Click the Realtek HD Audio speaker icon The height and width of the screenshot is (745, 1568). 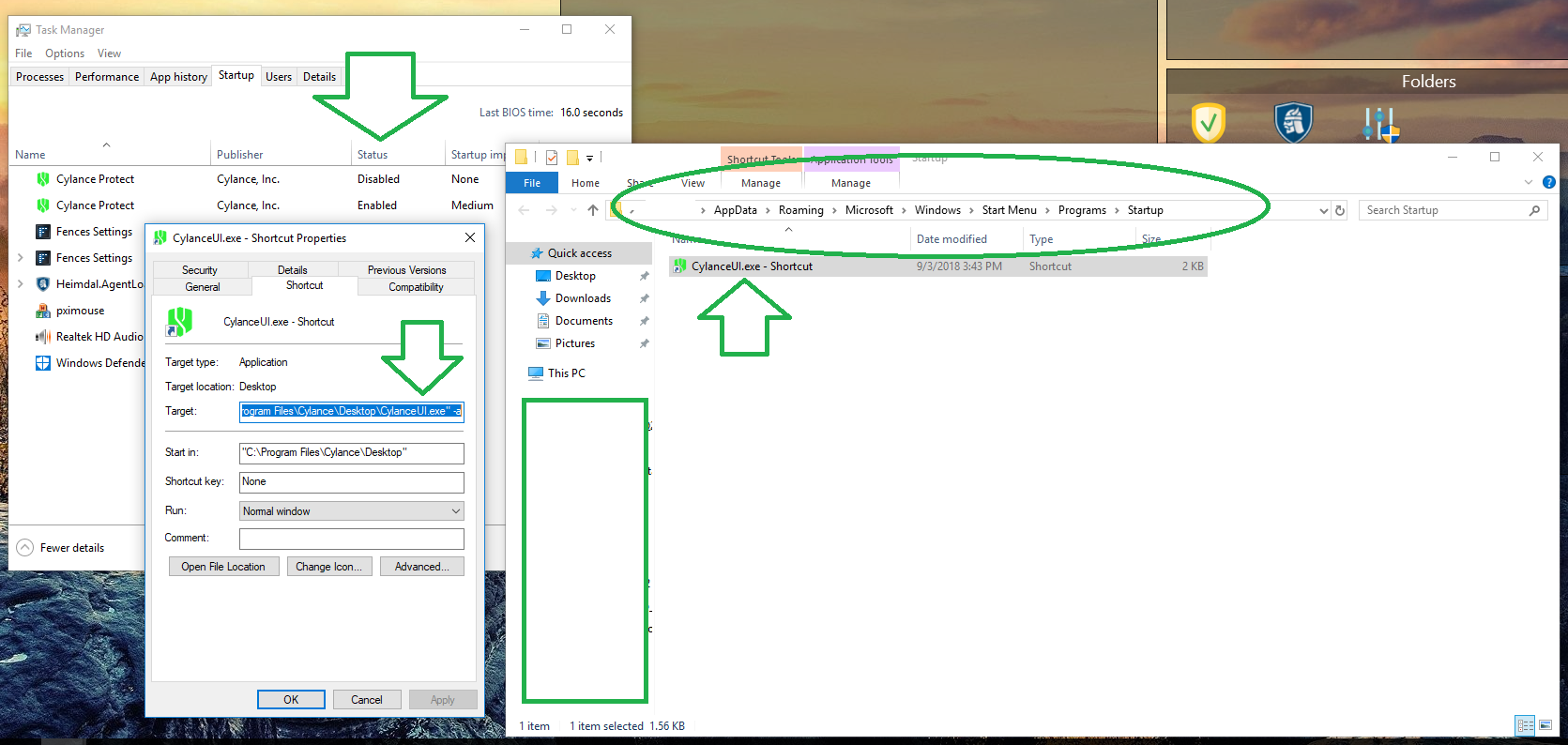pyautogui.click(x=43, y=337)
